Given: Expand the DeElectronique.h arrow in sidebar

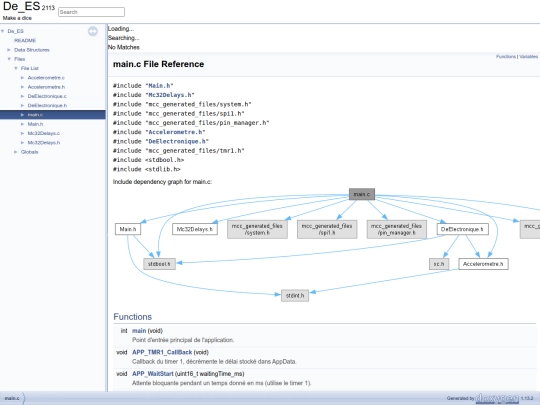Looking at the screenshot, I should [x=22, y=105].
